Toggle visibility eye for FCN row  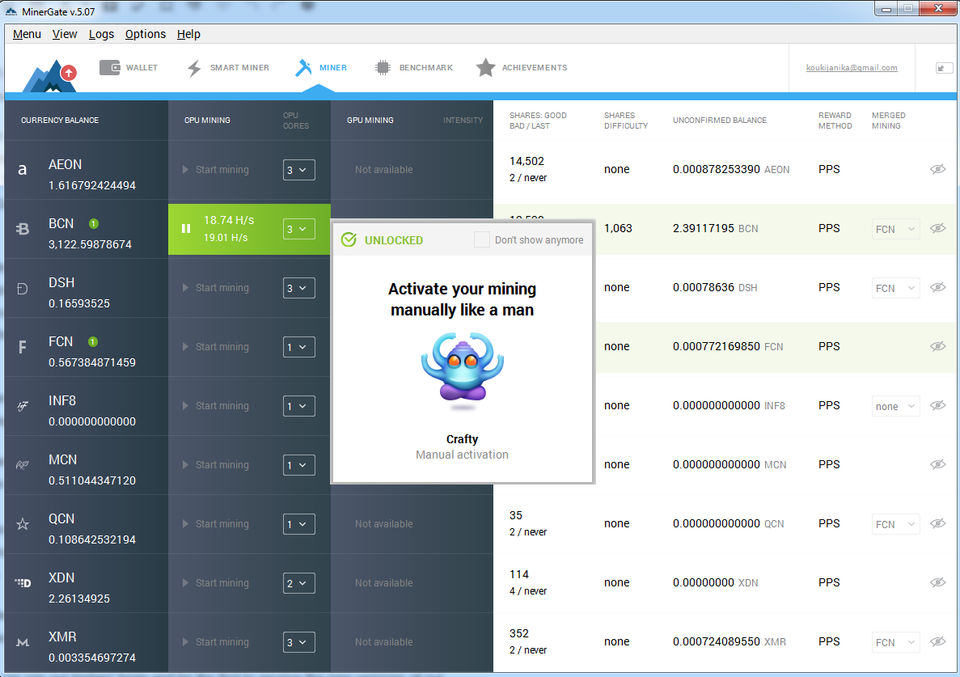pos(937,346)
